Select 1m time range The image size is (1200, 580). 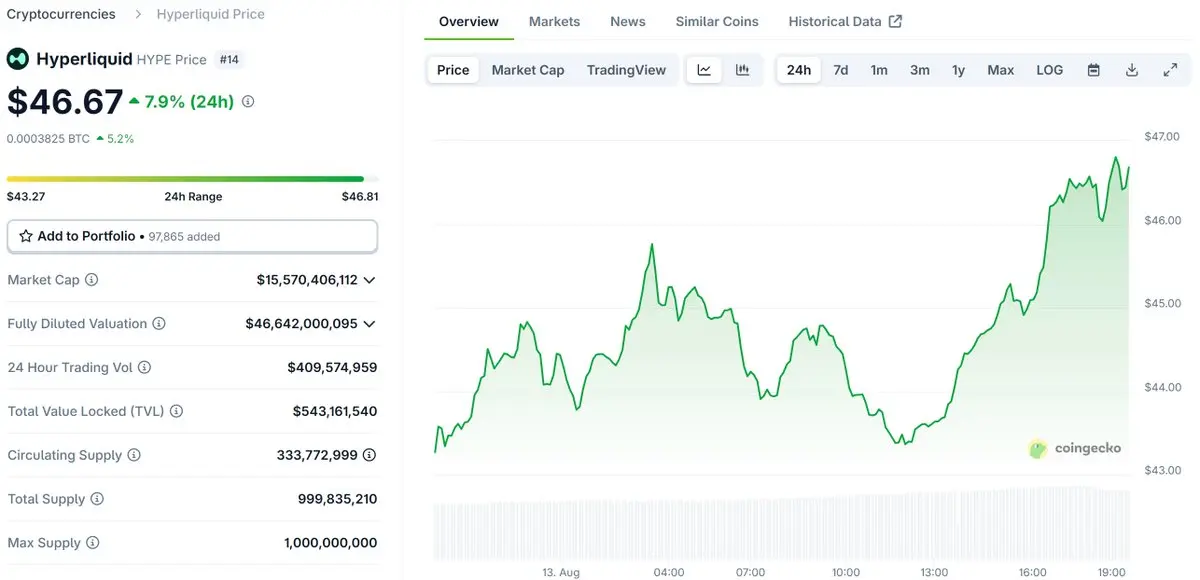(879, 70)
